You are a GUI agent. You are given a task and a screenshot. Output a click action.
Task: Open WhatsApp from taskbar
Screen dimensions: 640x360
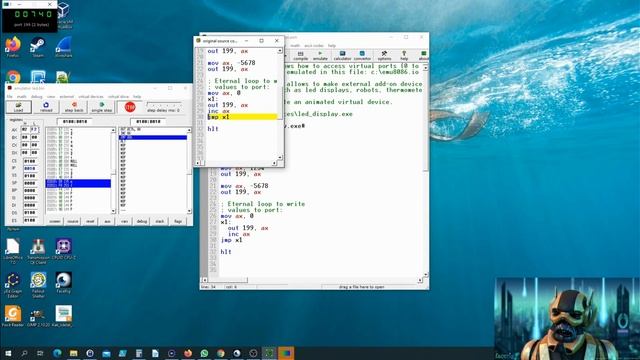coord(204,353)
